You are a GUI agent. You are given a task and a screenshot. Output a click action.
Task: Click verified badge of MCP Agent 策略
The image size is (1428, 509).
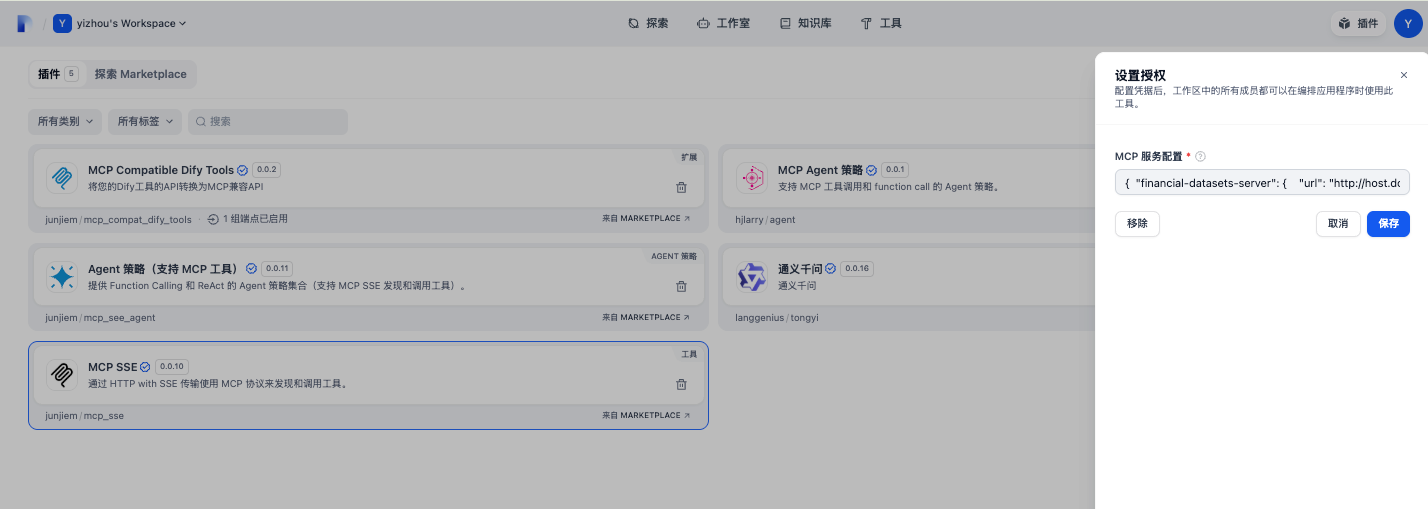(x=871, y=170)
